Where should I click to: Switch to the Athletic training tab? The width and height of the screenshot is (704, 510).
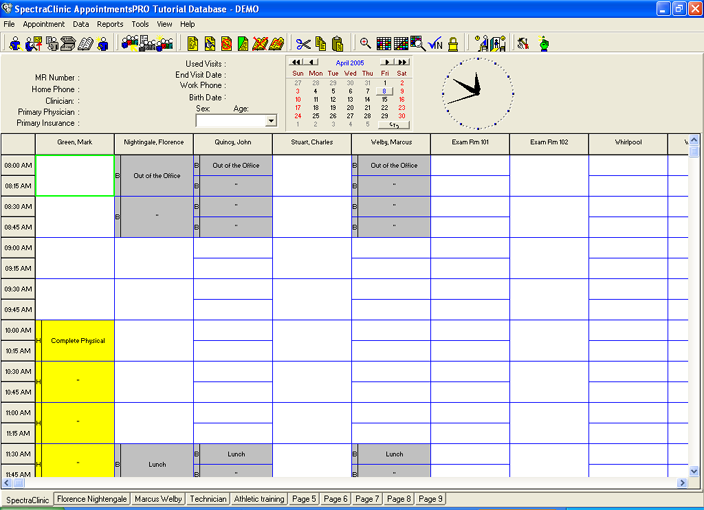point(259,499)
